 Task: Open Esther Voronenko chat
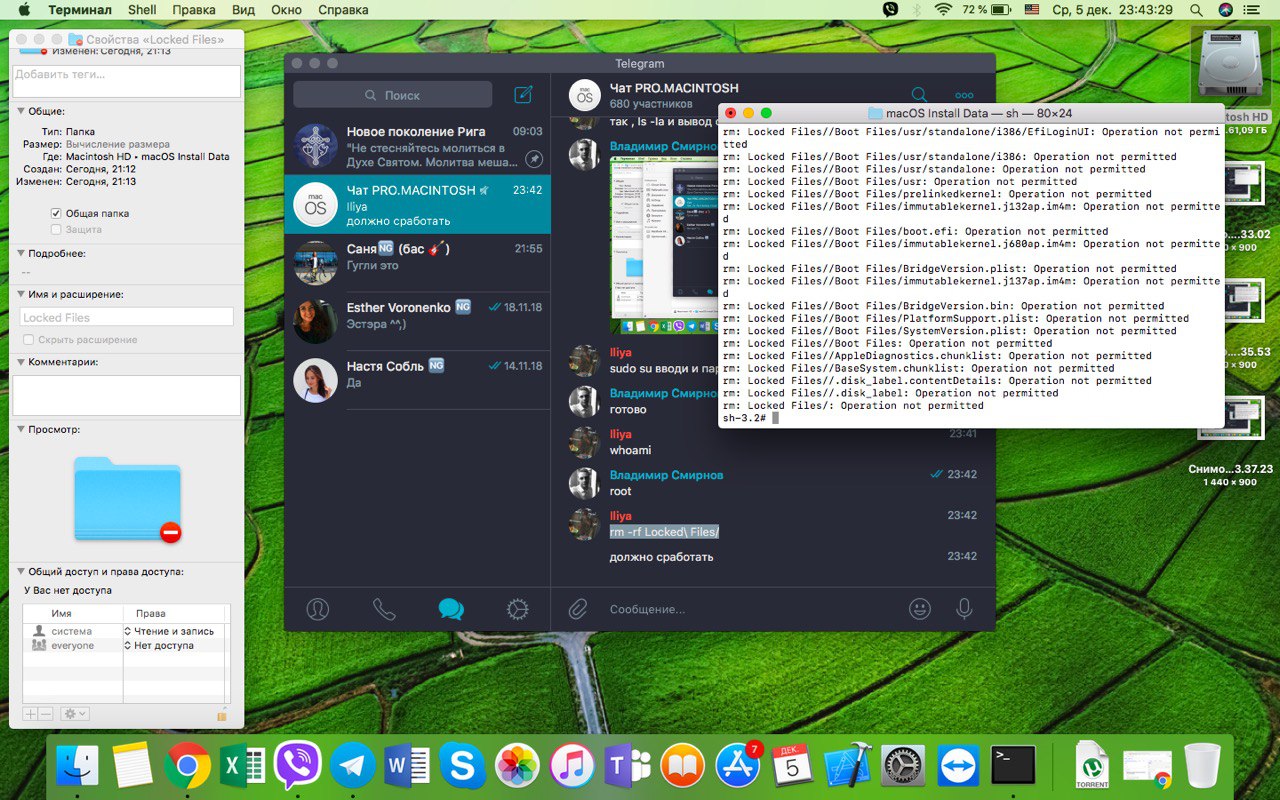[x=417, y=320]
